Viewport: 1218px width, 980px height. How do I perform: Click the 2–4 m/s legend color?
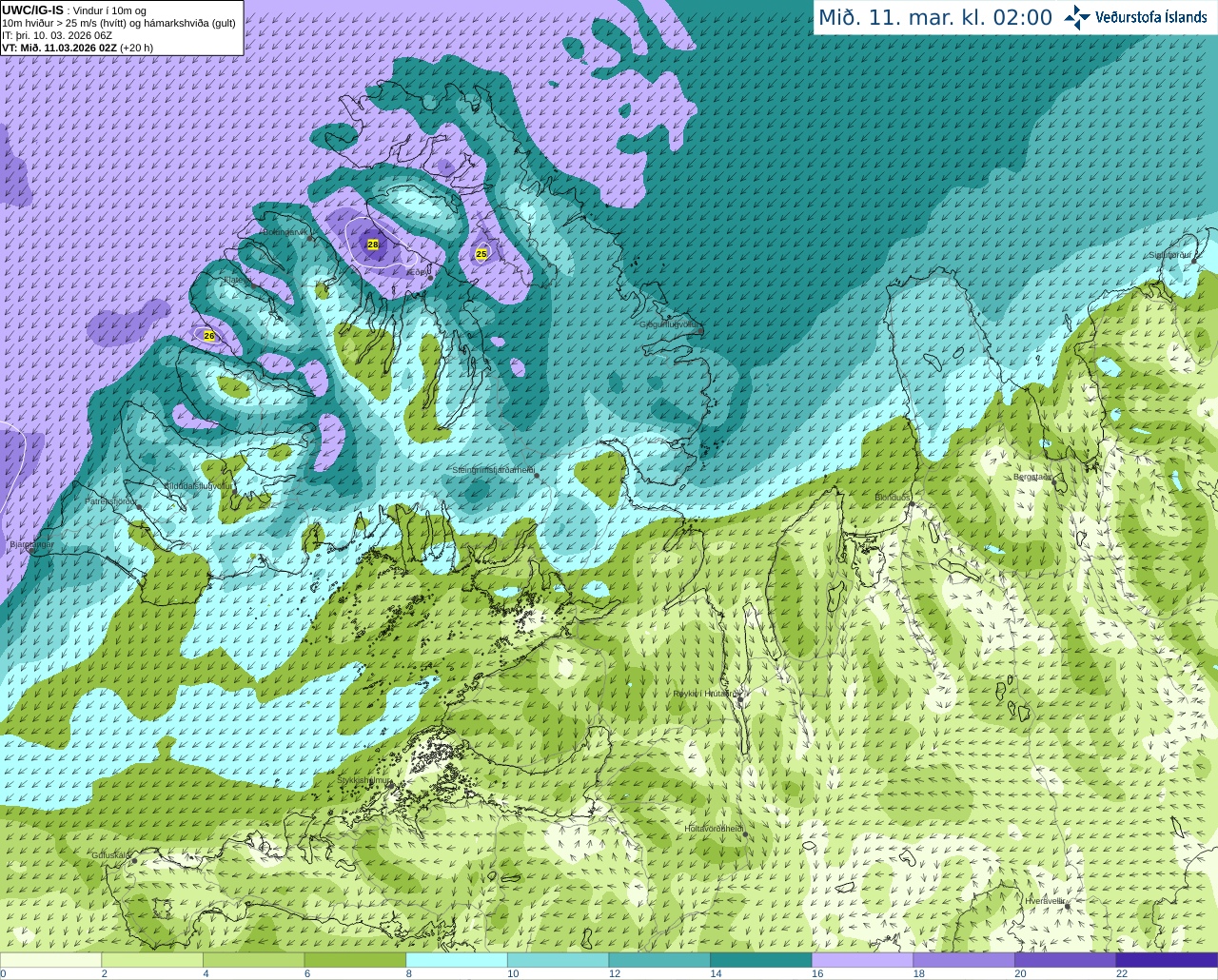click(x=152, y=960)
